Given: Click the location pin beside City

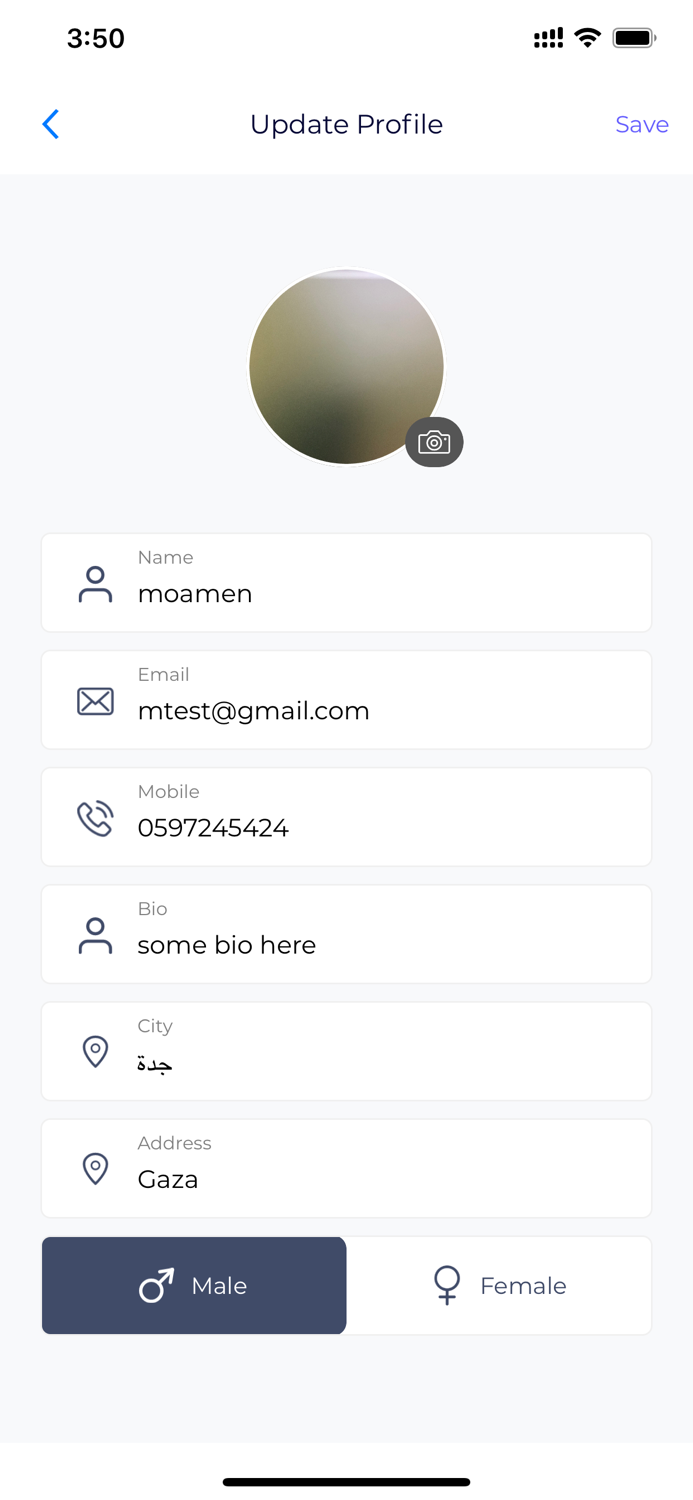Looking at the screenshot, I should (x=95, y=1052).
